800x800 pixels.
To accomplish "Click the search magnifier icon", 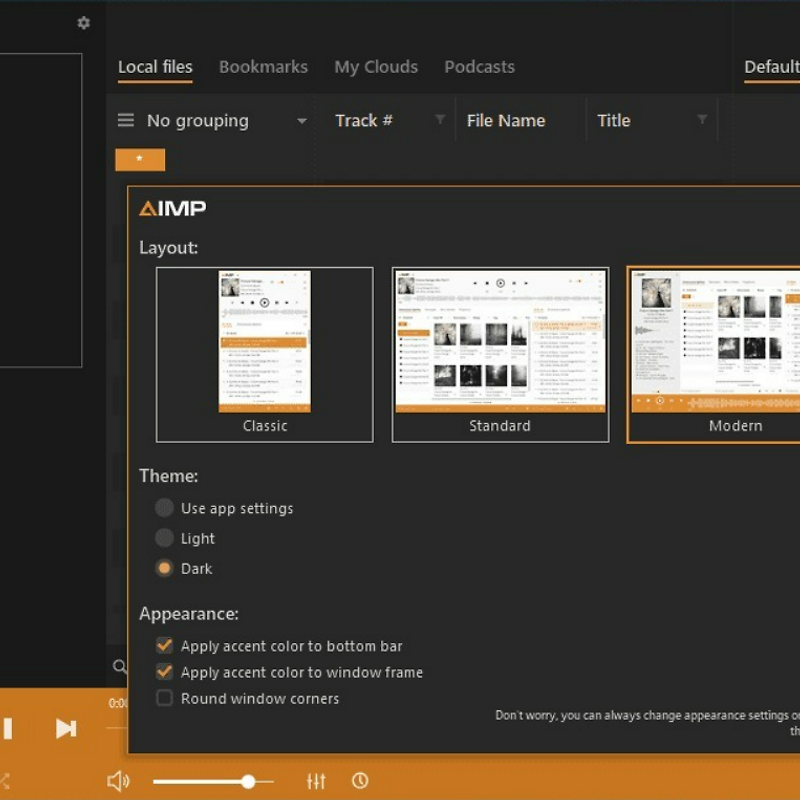I will tap(119, 666).
